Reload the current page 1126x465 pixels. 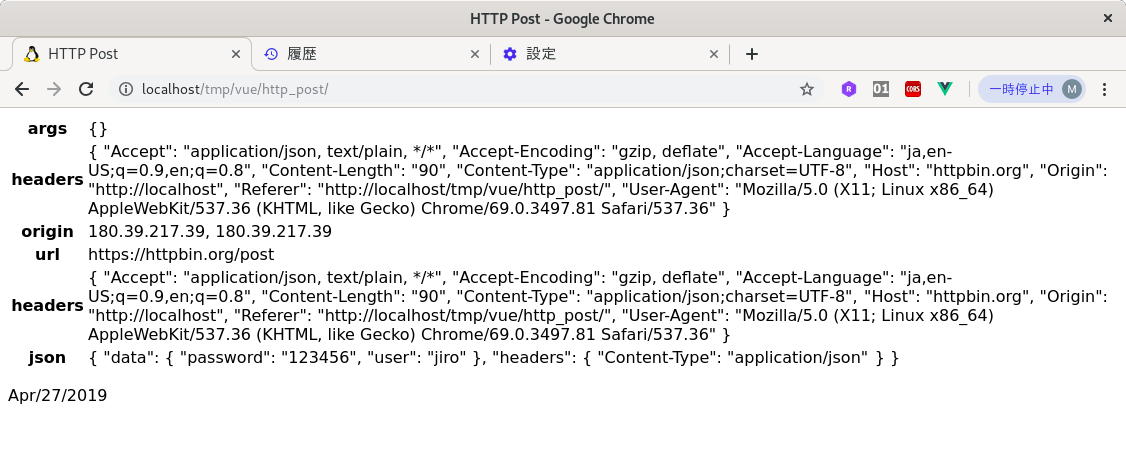[x=86, y=89]
